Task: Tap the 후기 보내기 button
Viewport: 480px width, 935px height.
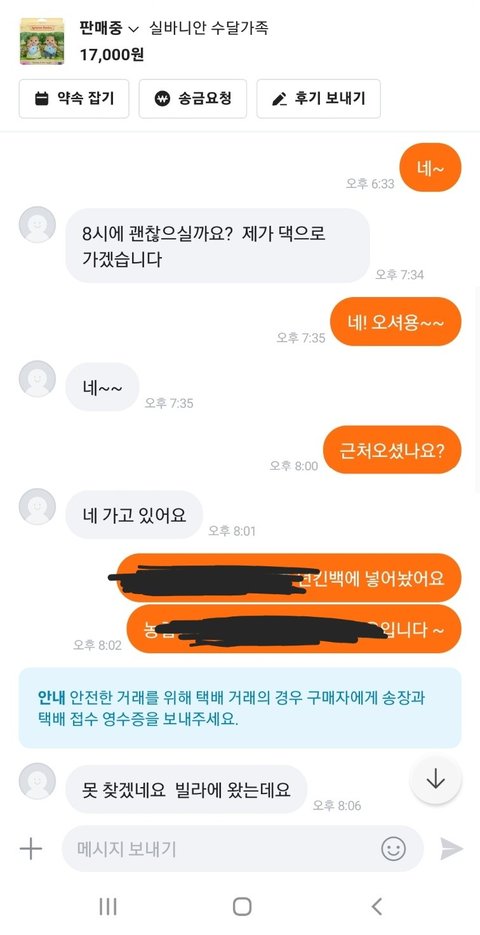Action: pos(318,98)
